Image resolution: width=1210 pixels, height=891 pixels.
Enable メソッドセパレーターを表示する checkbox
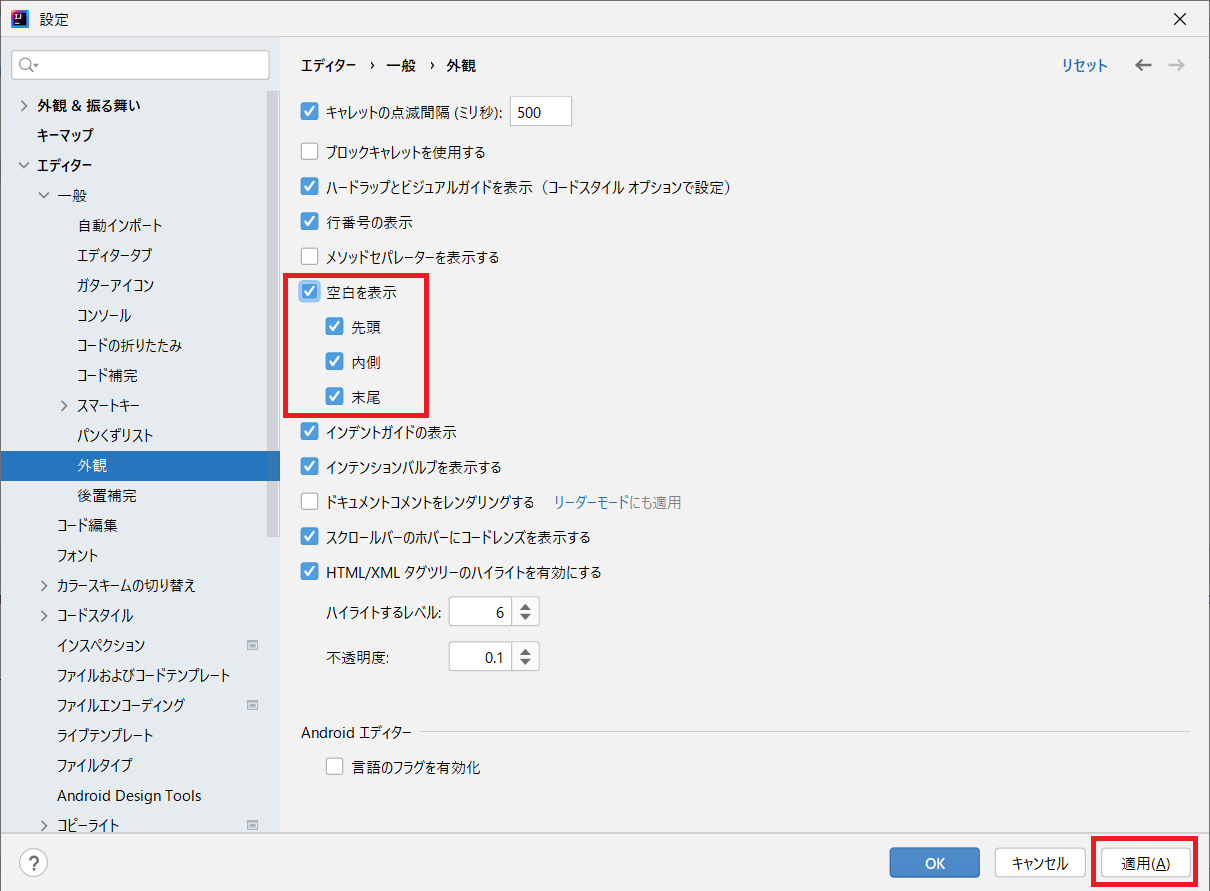pos(310,257)
